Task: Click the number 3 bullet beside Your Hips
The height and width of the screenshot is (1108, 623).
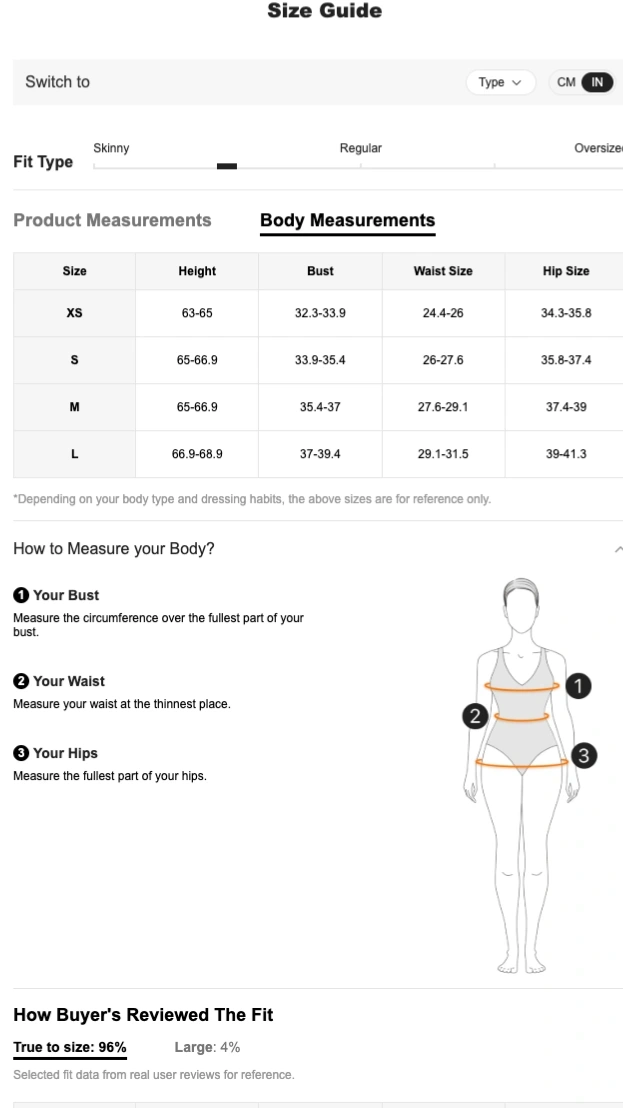Action: click(x=20, y=753)
